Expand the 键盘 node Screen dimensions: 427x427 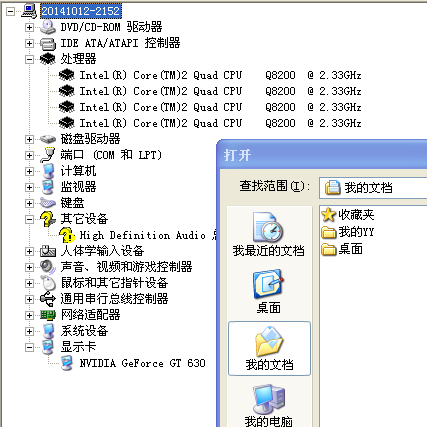29,203
